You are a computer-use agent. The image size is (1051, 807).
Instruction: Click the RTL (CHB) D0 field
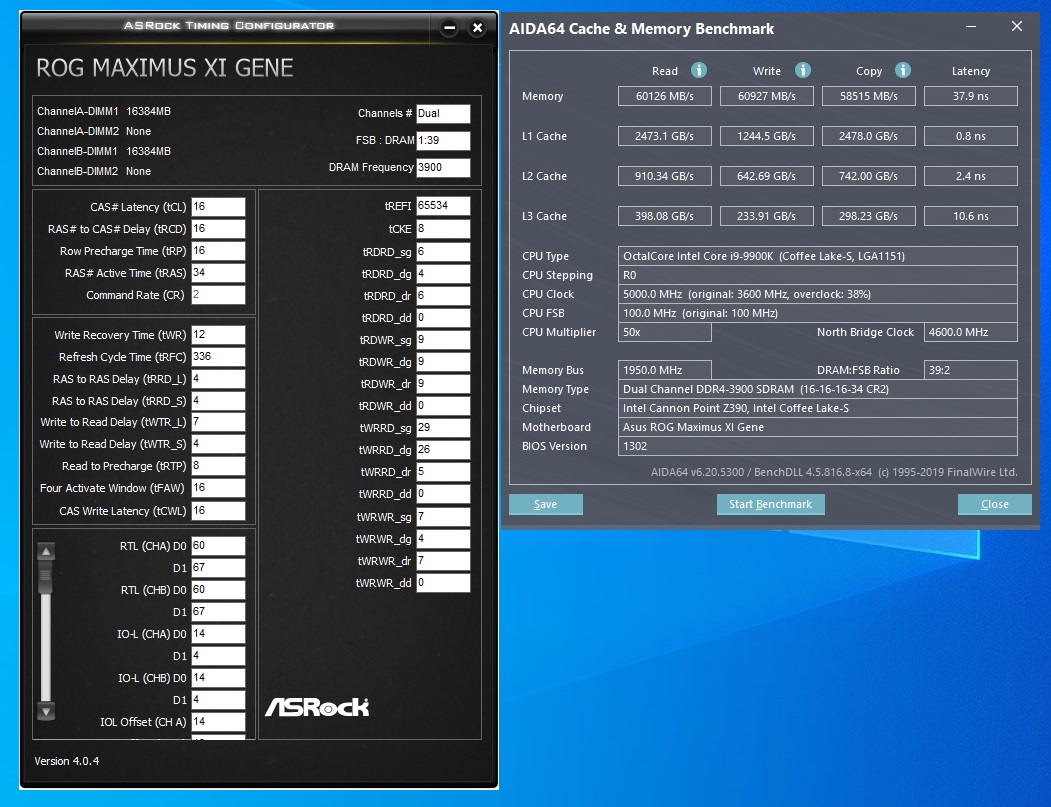tap(218, 590)
